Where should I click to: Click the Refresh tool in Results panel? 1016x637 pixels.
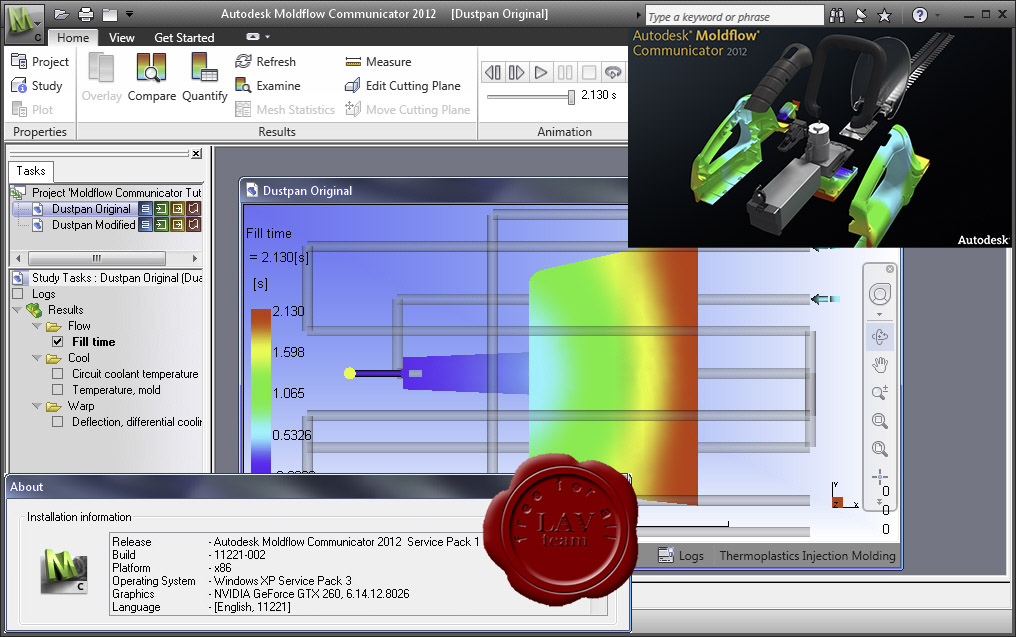pyautogui.click(x=265, y=62)
